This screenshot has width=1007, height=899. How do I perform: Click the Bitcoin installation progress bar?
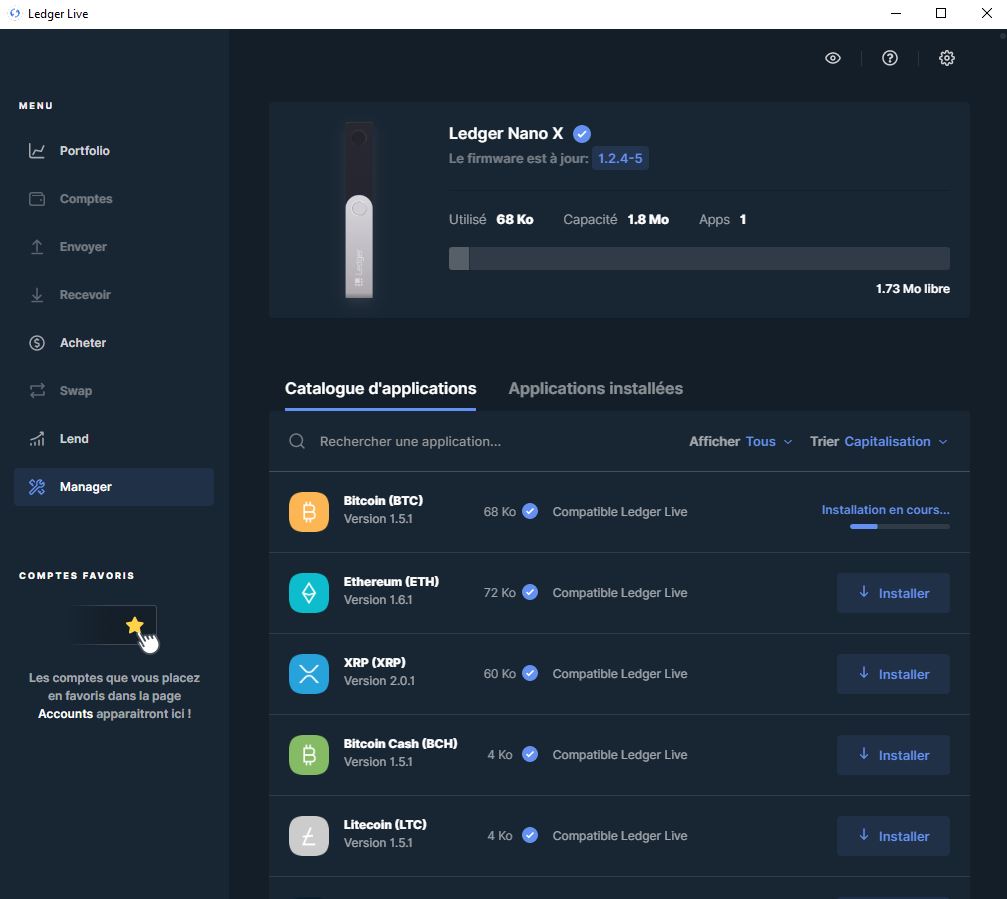click(x=900, y=527)
